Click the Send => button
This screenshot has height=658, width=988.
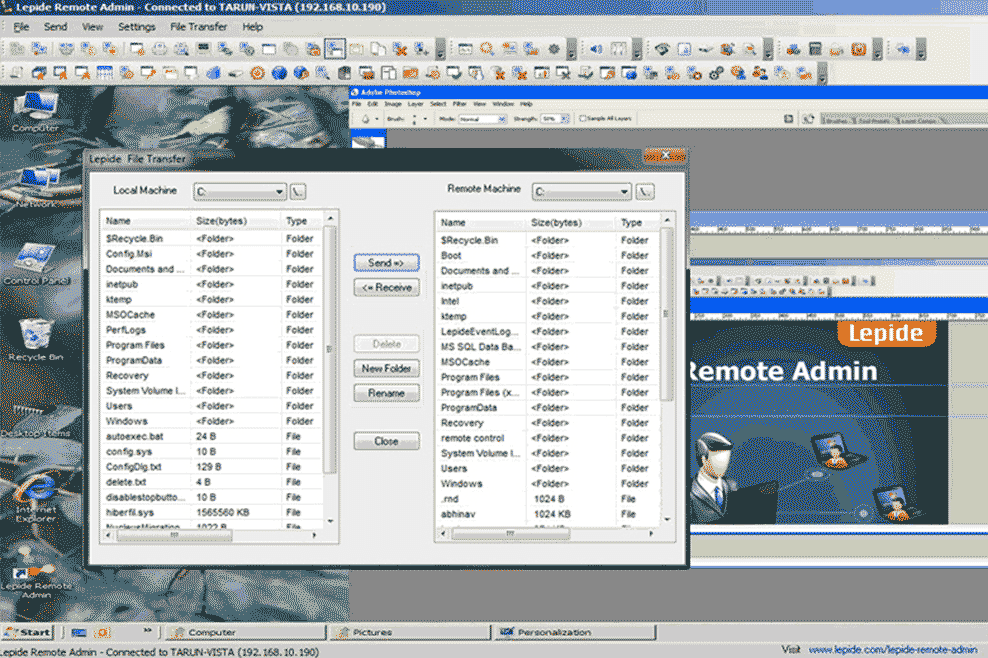(x=386, y=263)
